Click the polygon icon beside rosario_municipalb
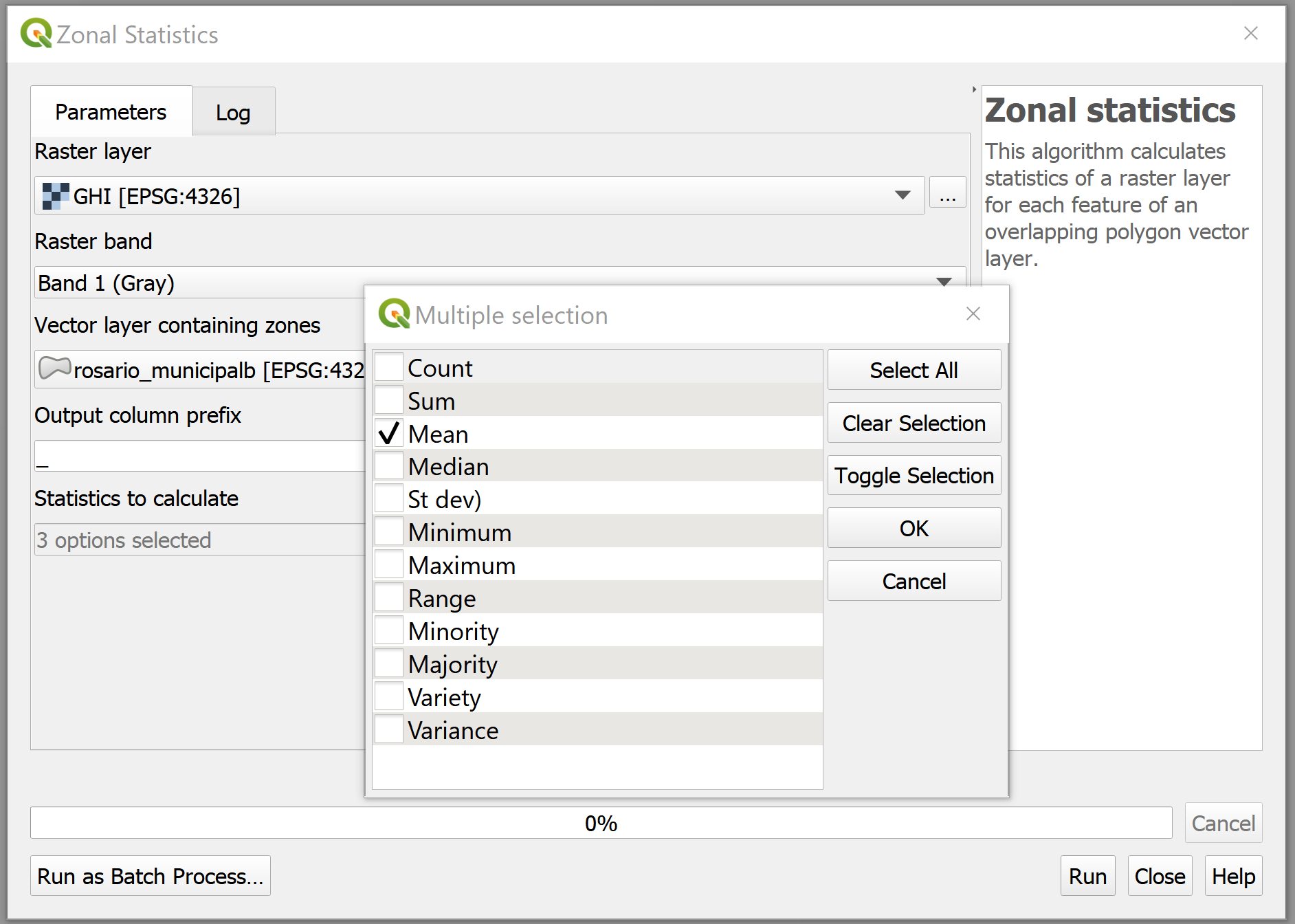 [x=55, y=369]
